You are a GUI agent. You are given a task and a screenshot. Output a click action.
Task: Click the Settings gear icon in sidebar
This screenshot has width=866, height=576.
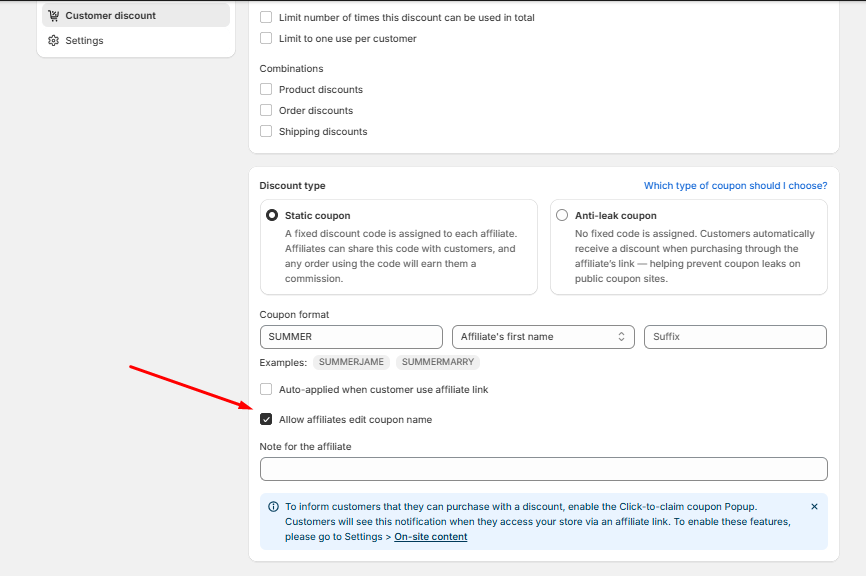tap(54, 41)
